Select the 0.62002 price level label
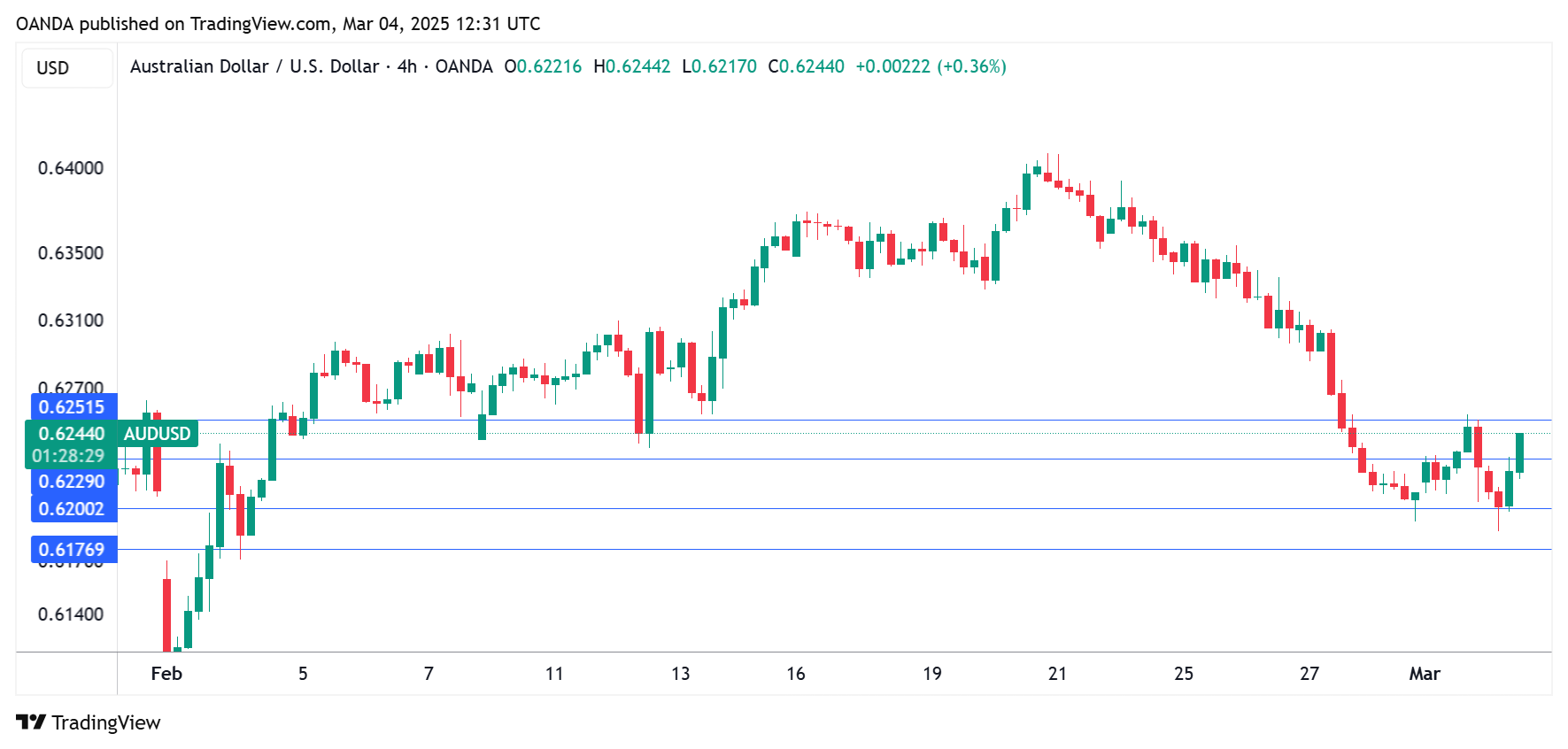The height and width of the screenshot is (749, 1568). [73, 509]
